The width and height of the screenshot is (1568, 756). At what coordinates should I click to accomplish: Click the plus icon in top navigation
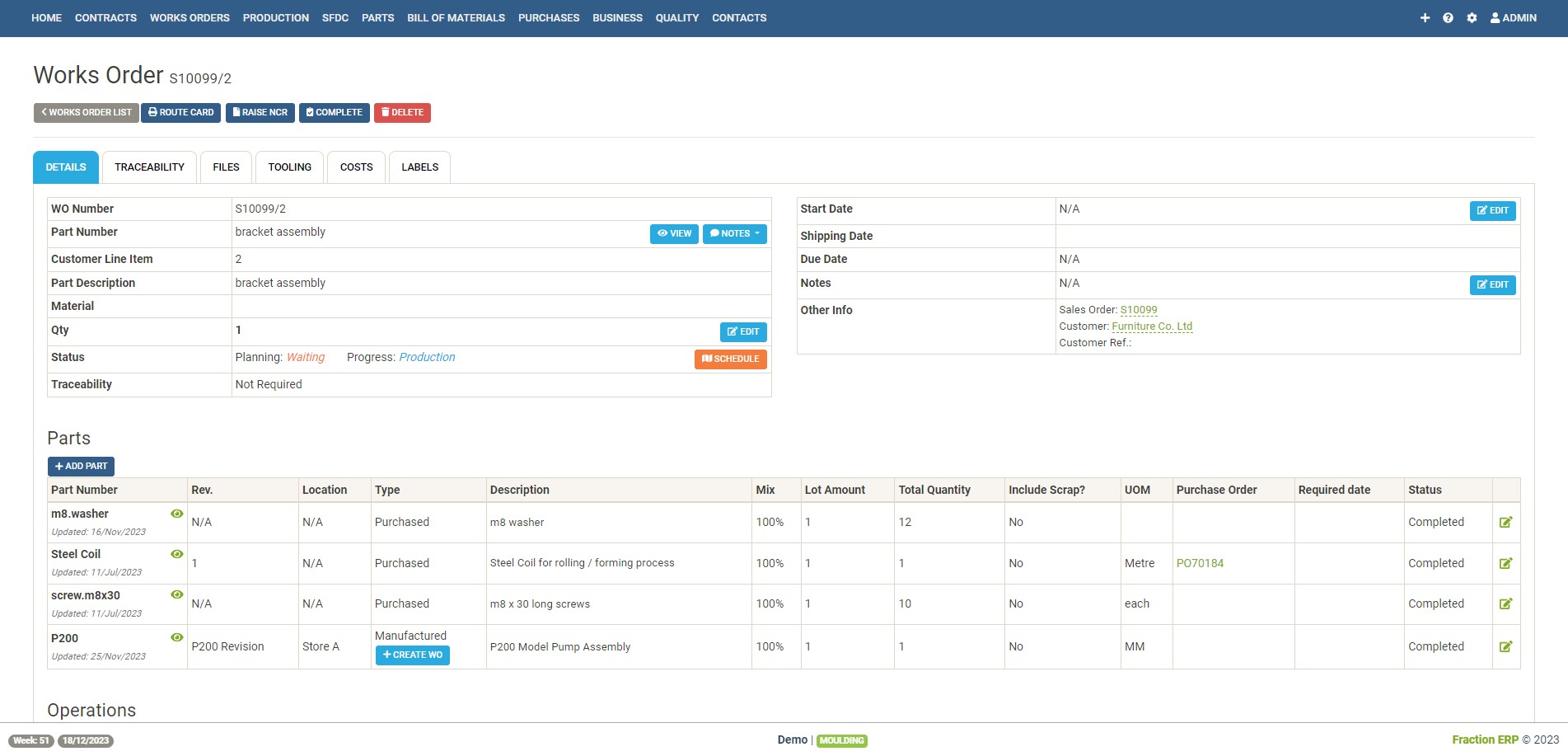click(1425, 18)
